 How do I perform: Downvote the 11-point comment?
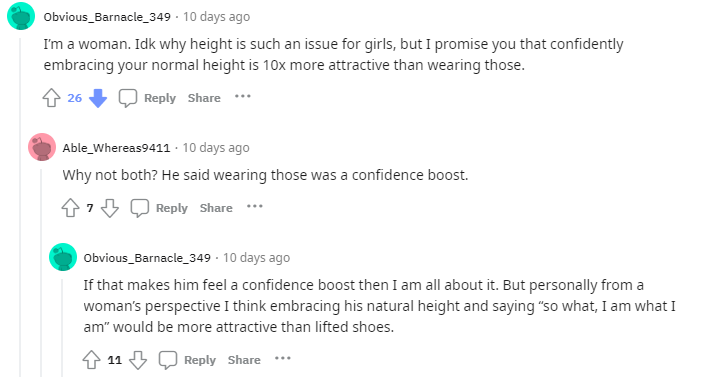(138, 360)
